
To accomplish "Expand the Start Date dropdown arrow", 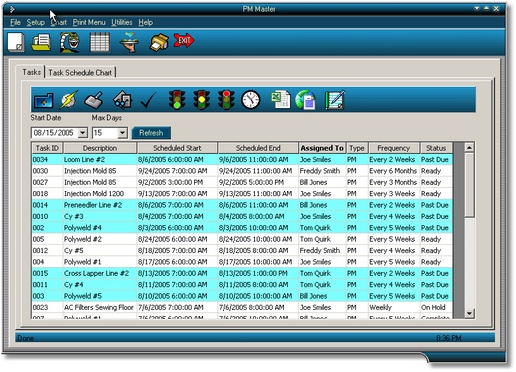I will (x=82, y=133).
